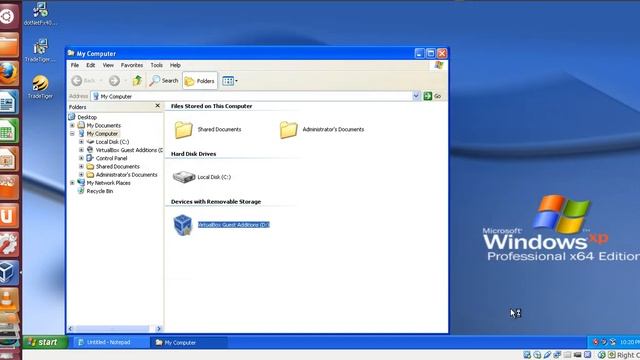The height and width of the screenshot is (360, 640).
Task: Open Ubuntu One launcher icon
Action: [x=9, y=216]
